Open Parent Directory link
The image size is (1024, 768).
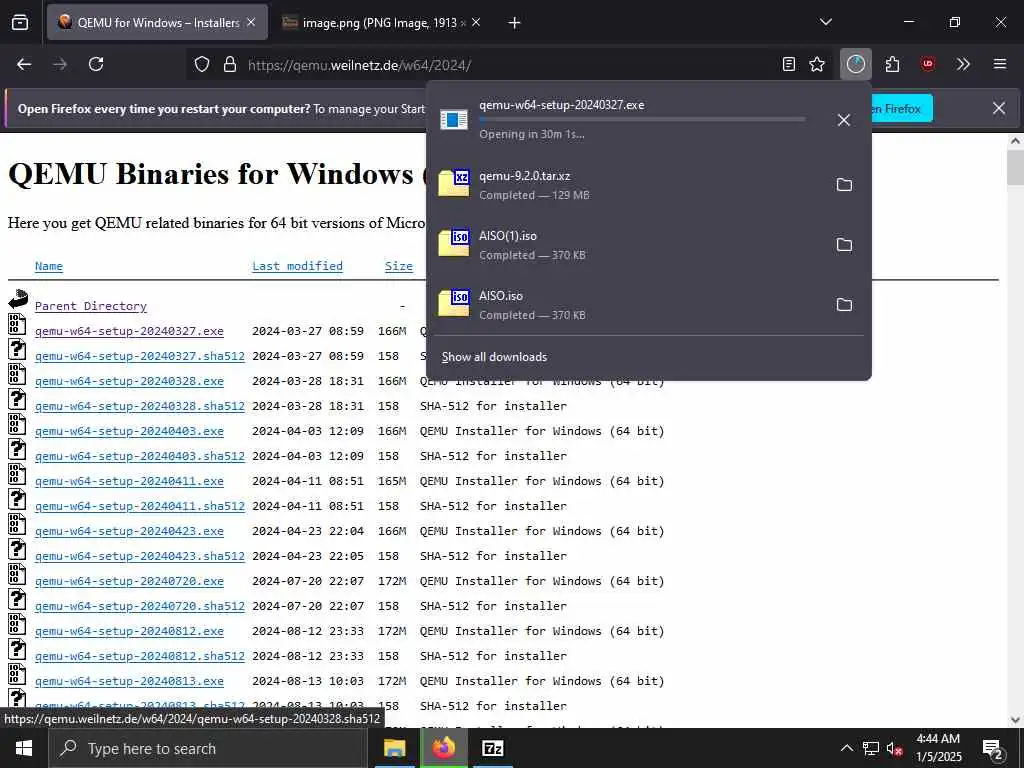91,306
